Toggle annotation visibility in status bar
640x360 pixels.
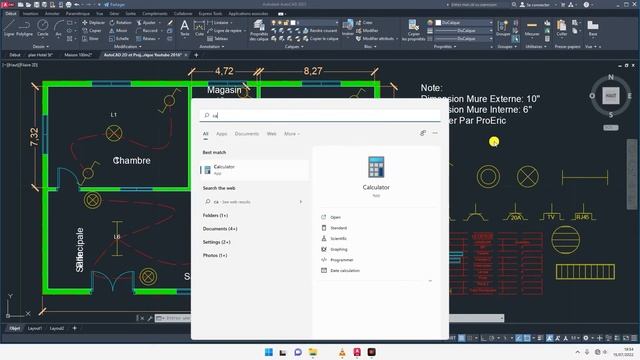[x=550, y=338]
